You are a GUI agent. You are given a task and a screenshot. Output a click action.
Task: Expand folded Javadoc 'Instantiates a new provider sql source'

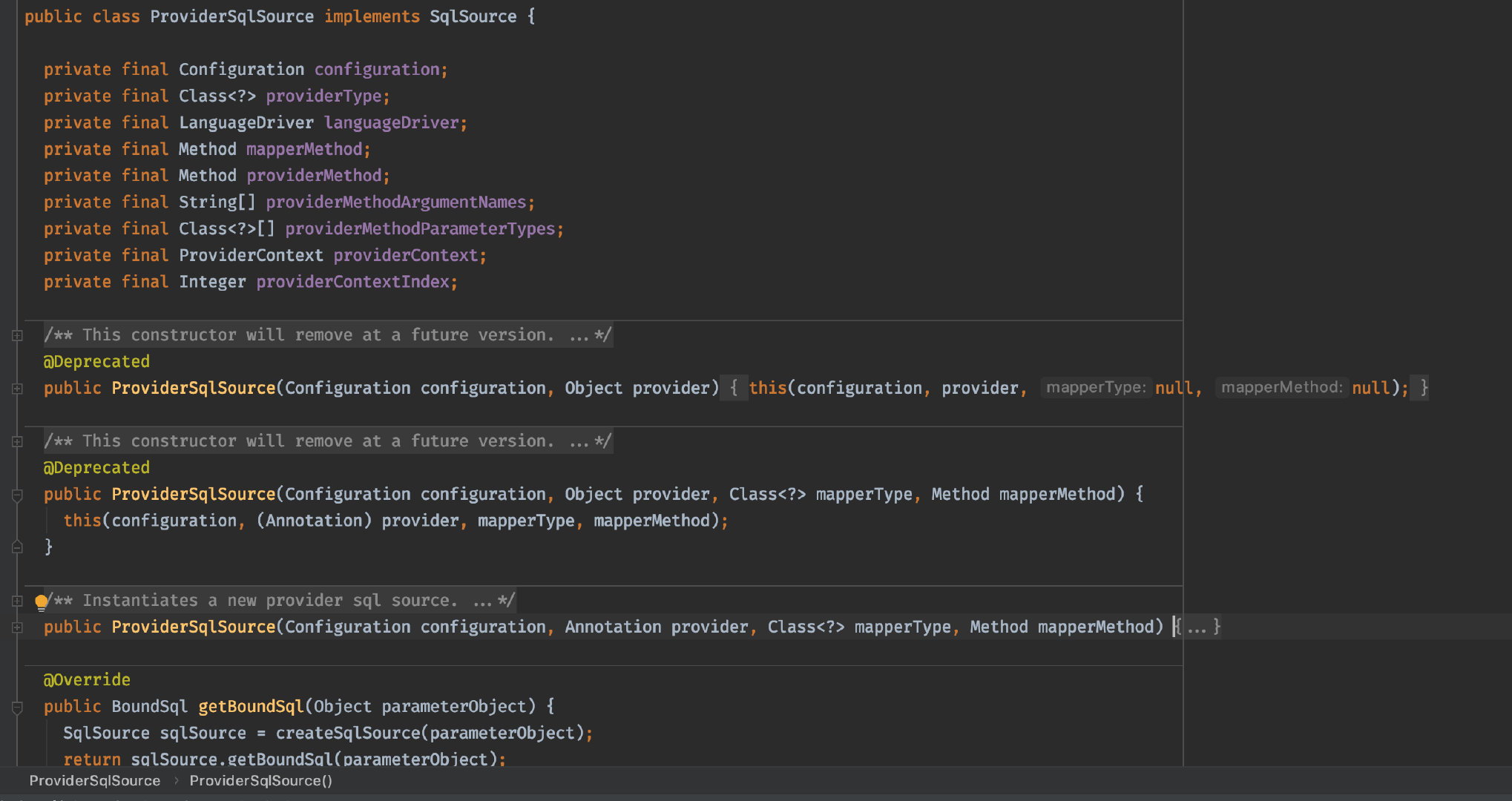17,601
